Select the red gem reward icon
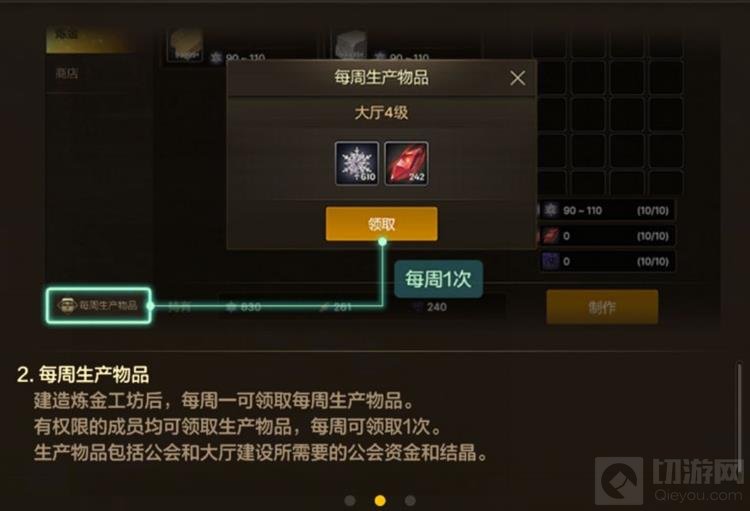 click(x=406, y=163)
